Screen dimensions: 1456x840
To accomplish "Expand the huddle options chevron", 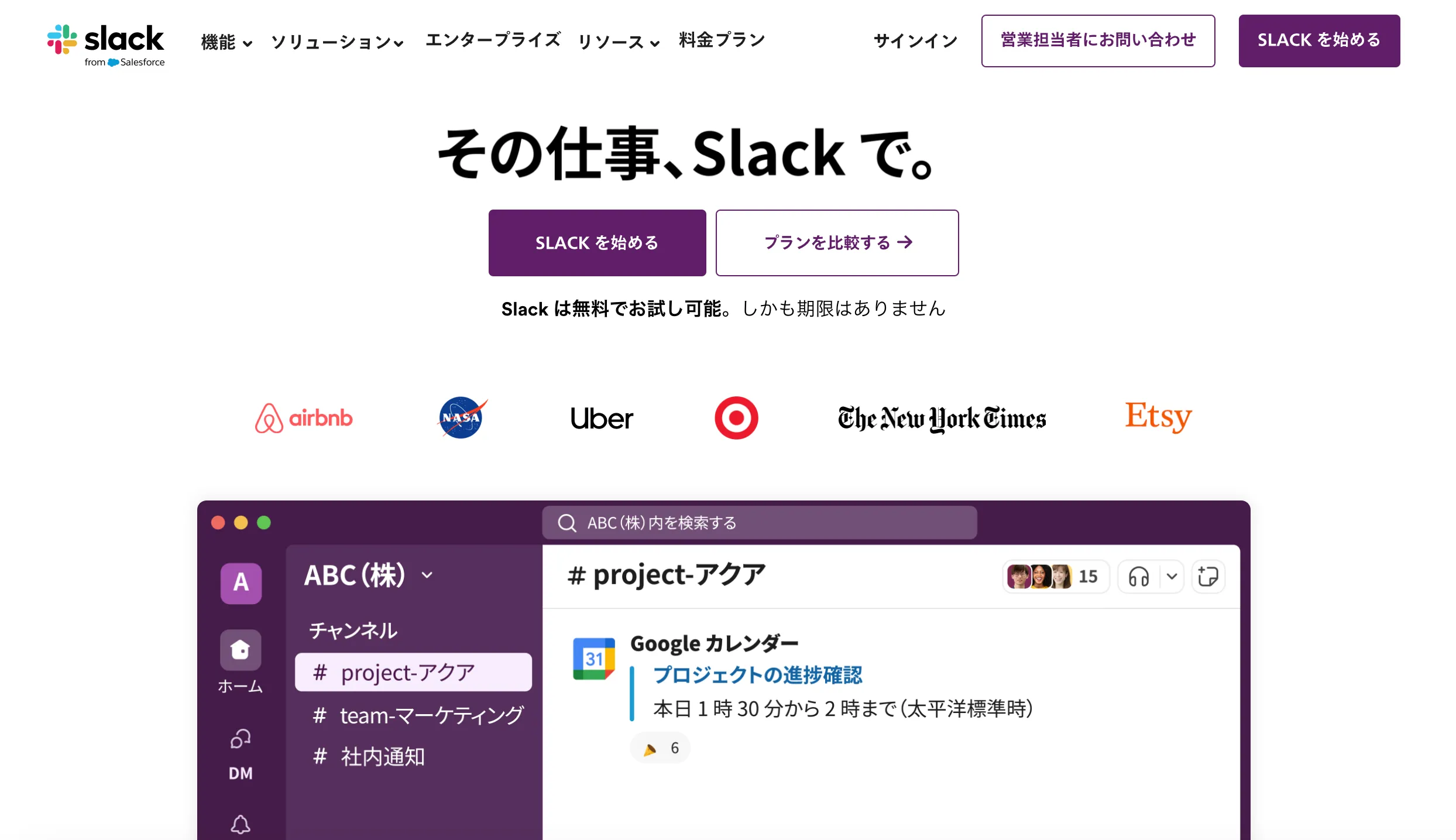I will pyautogui.click(x=1172, y=577).
